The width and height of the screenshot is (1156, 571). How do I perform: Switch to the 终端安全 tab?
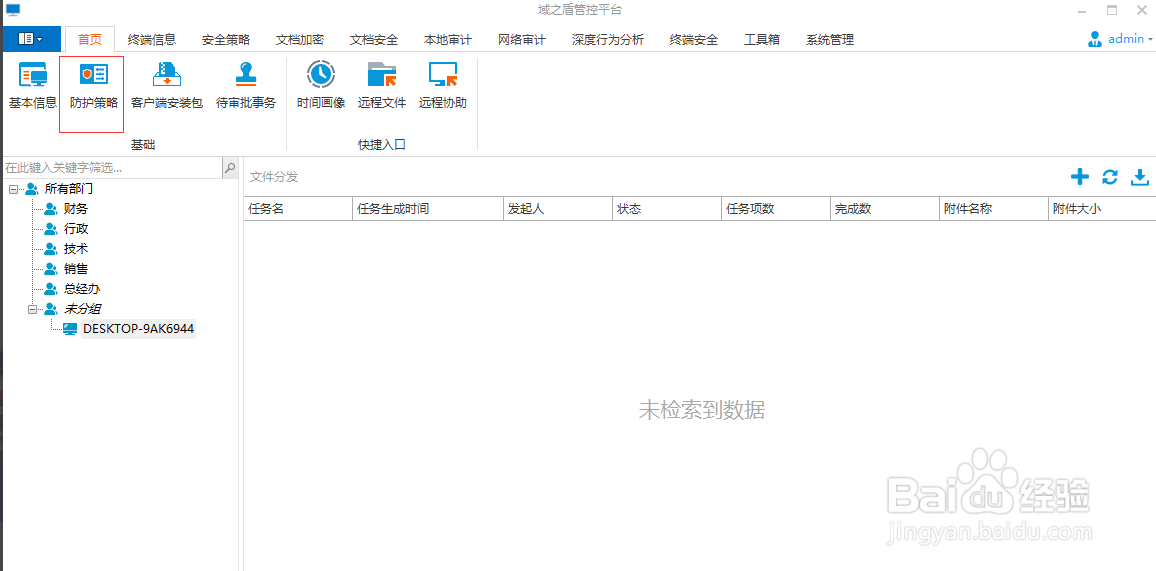[694, 40]
